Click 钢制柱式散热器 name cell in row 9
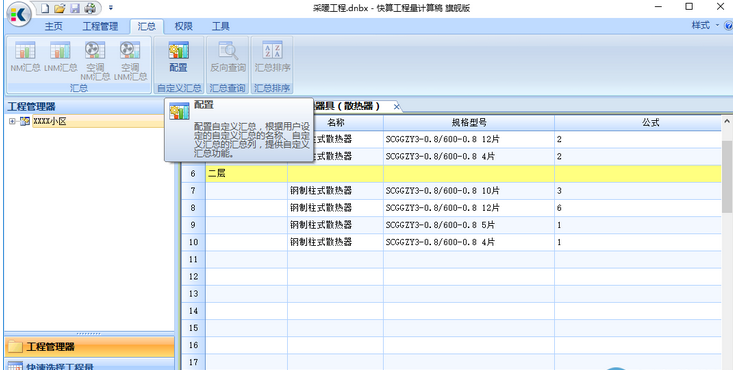733x370 pixels. click(335, 225)
